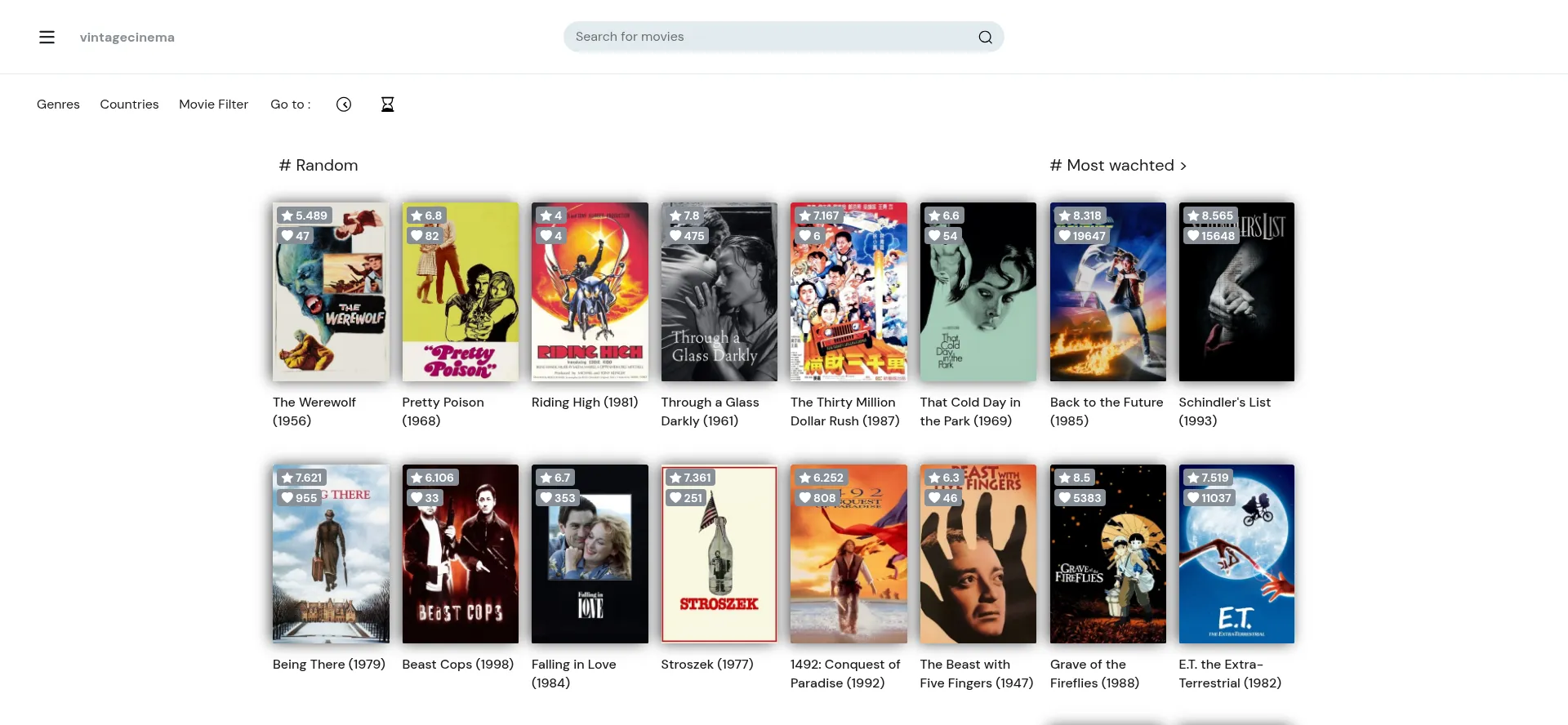Click the star rating on That Cold Day
The image size is (1568, 725).
944,216
